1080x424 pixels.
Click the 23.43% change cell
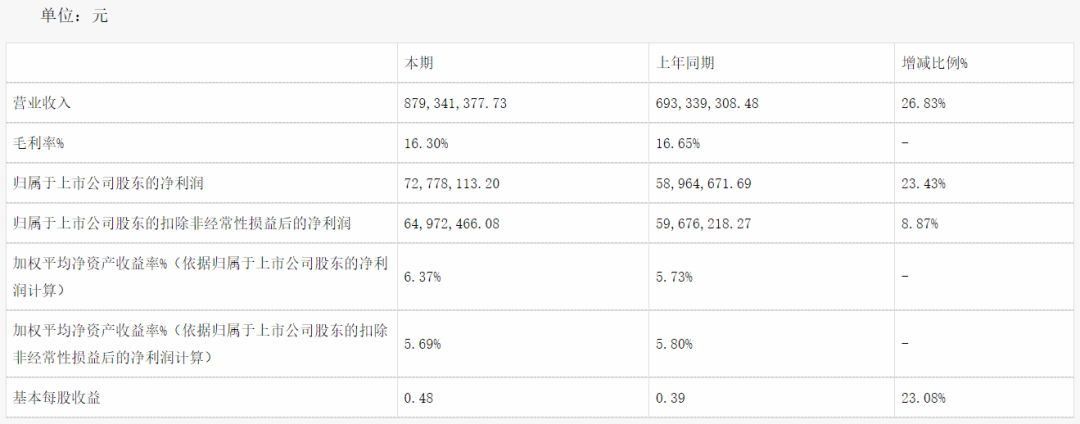[923, 184]
